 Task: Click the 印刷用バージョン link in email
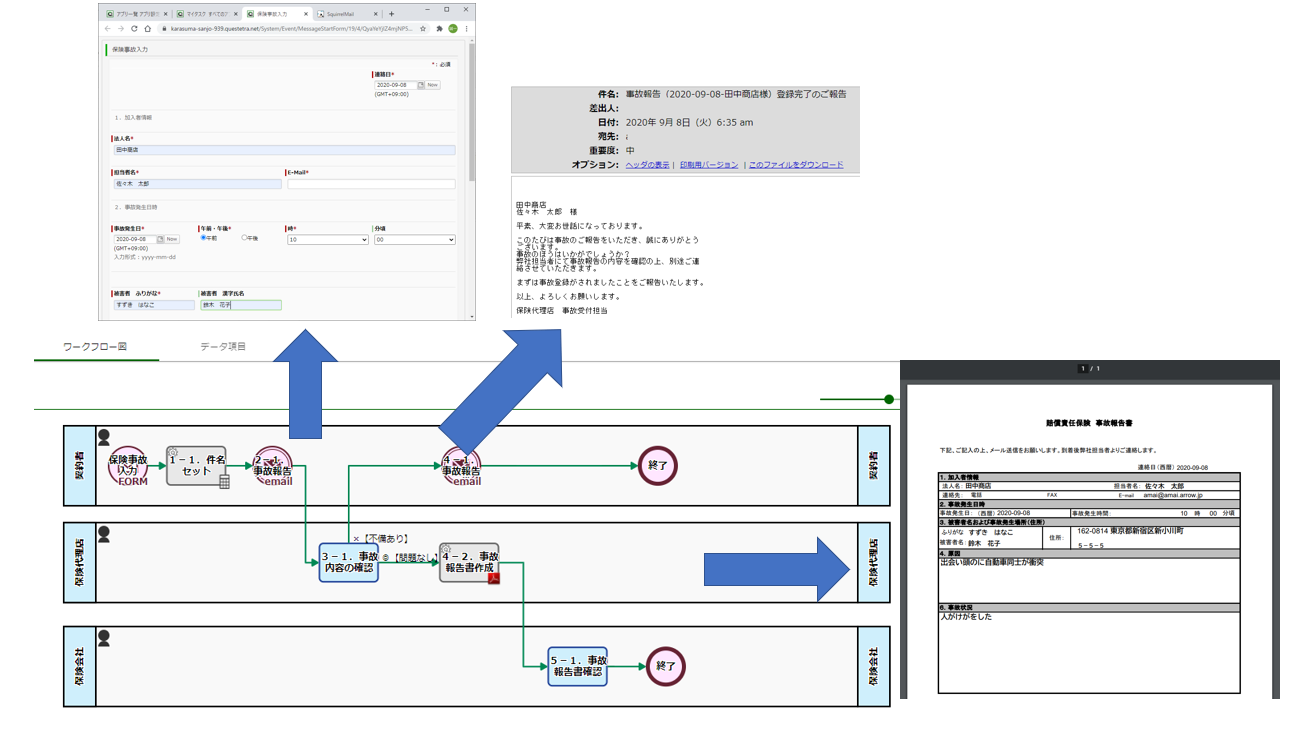(x=709, y=165)
